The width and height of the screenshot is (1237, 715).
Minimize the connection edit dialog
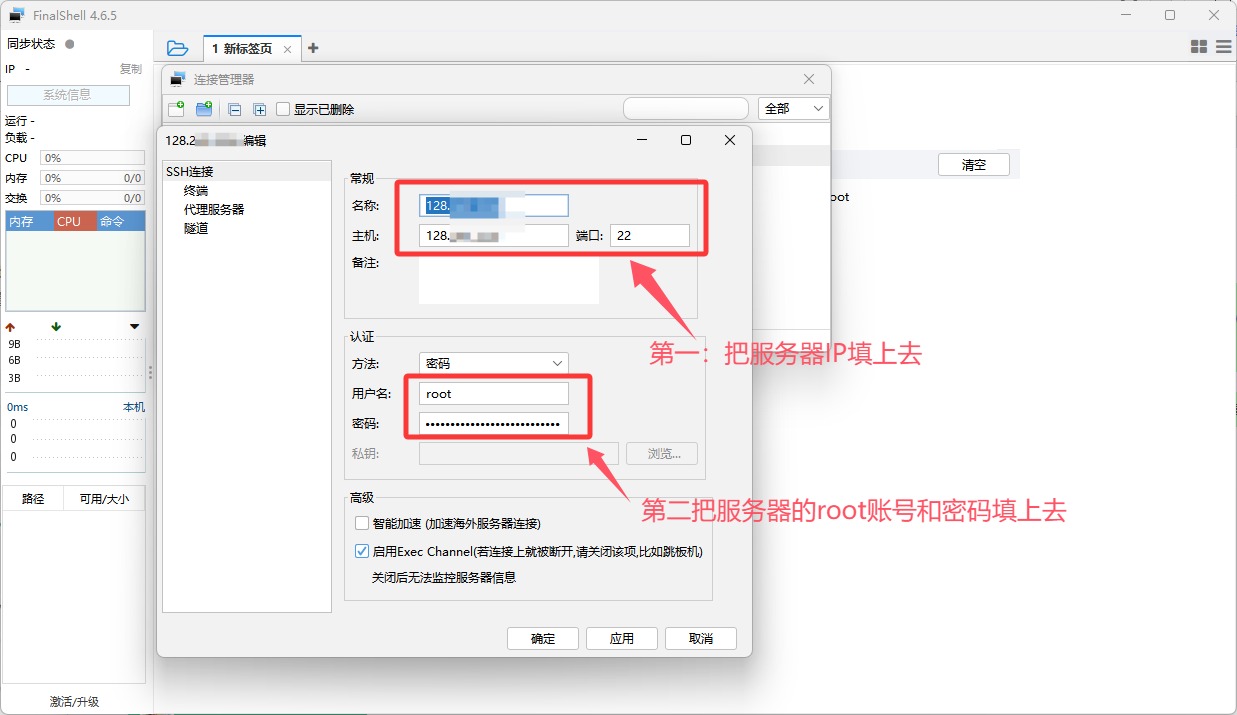point(641,140)
